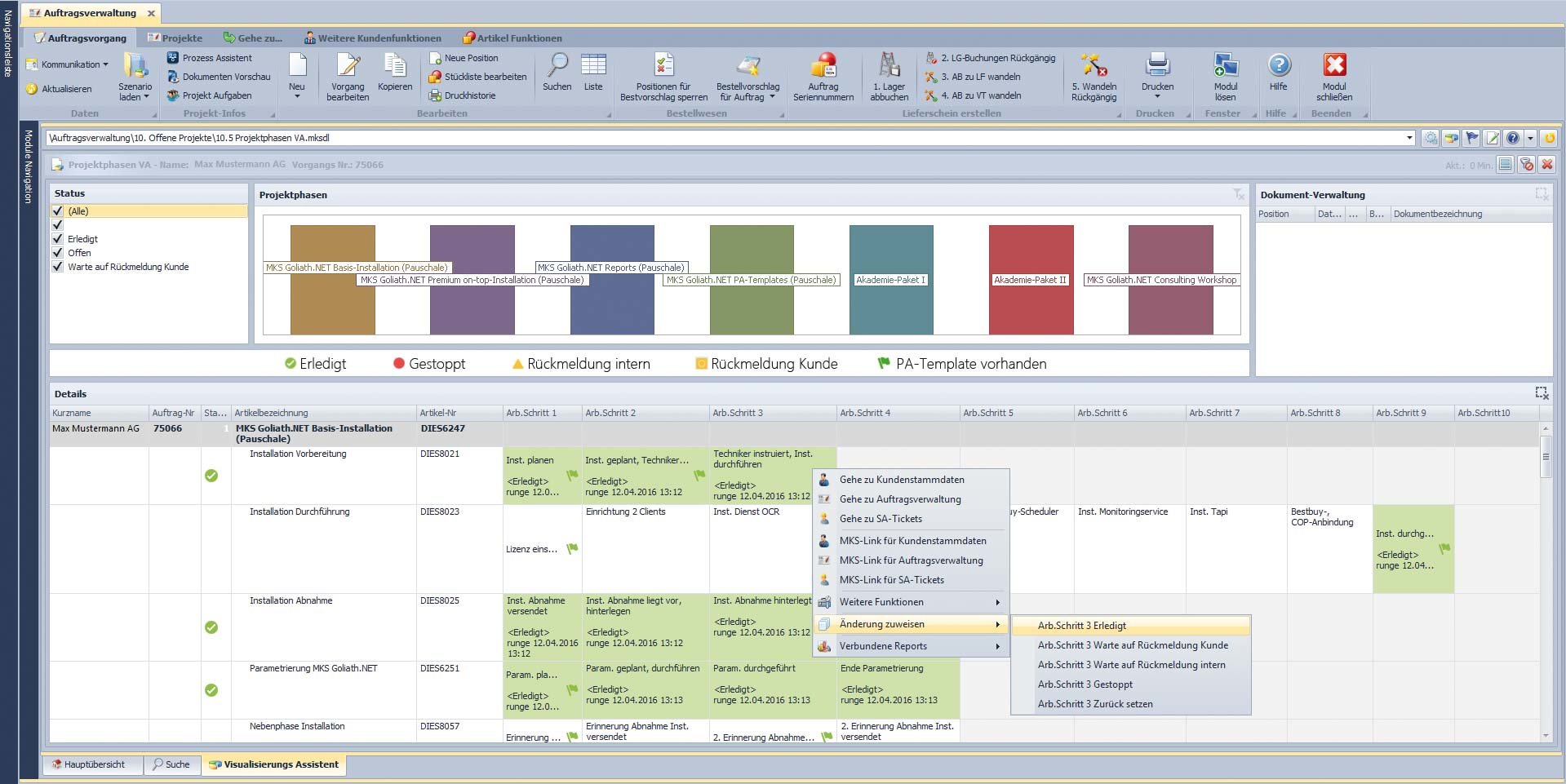This screenshot has width=1566, height=784.
Task: Click 2. LG-Buchungen Rückgängig
Action: point(991,58)
